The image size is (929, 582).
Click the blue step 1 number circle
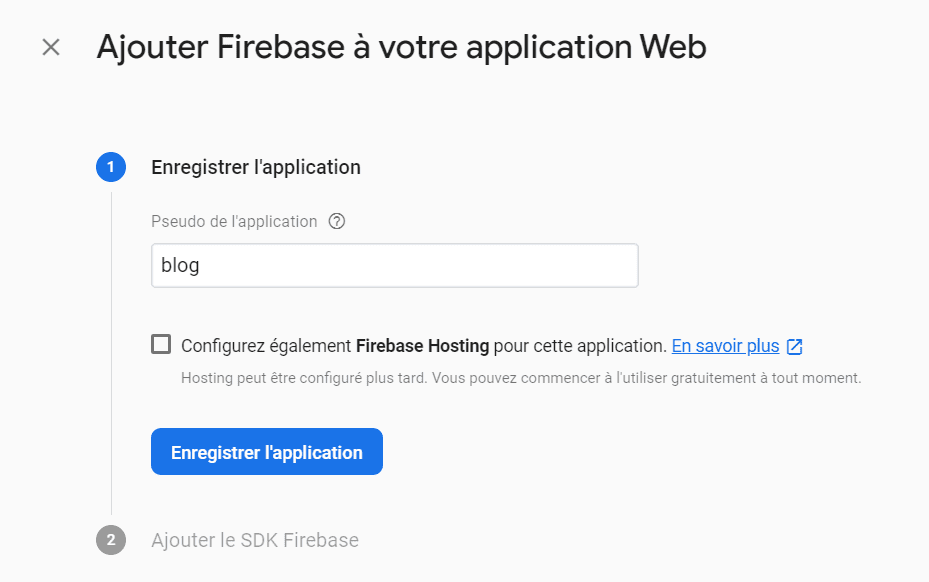tap(111, 167)
